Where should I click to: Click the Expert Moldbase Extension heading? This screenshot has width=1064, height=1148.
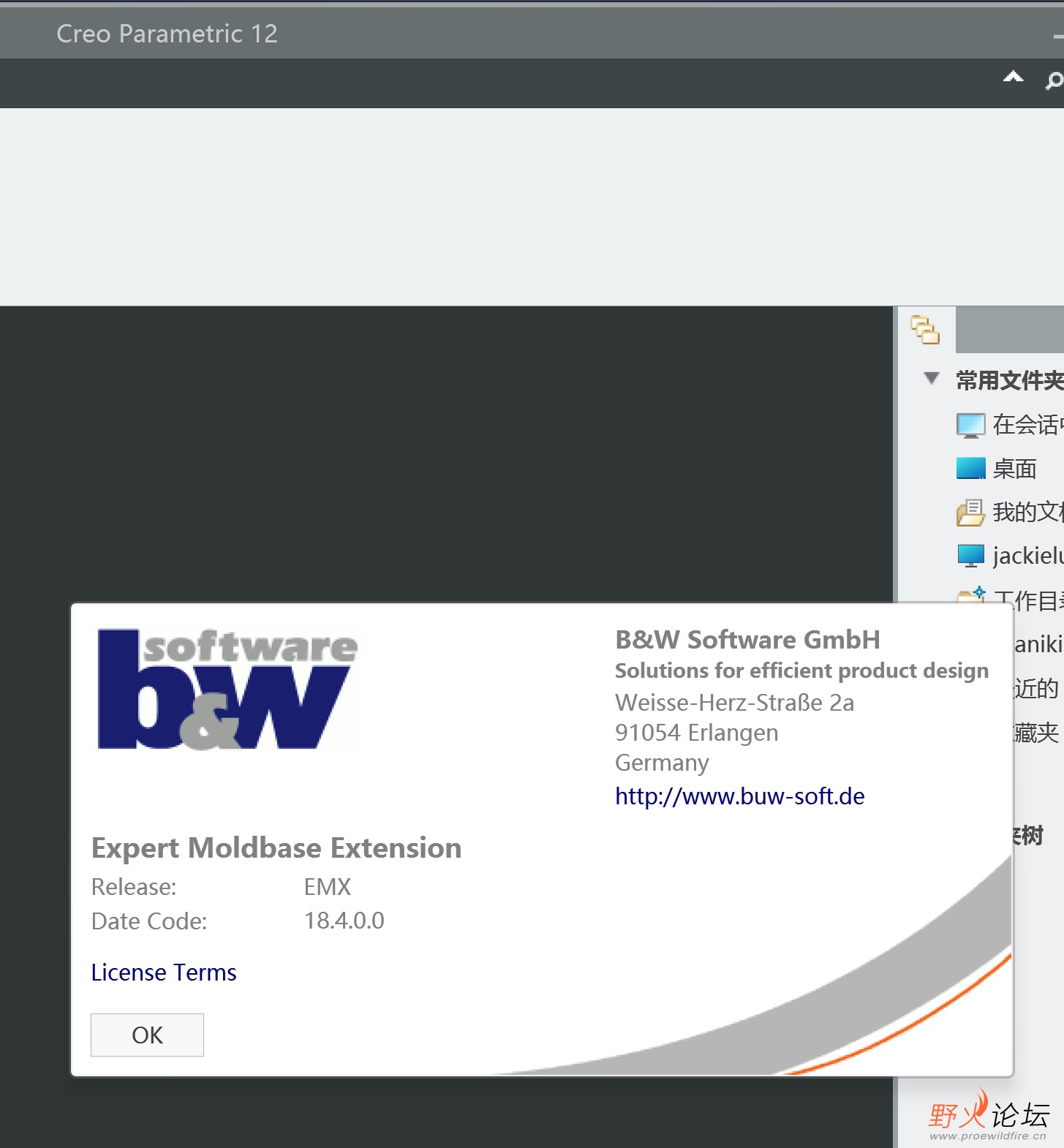click(276, 848)
